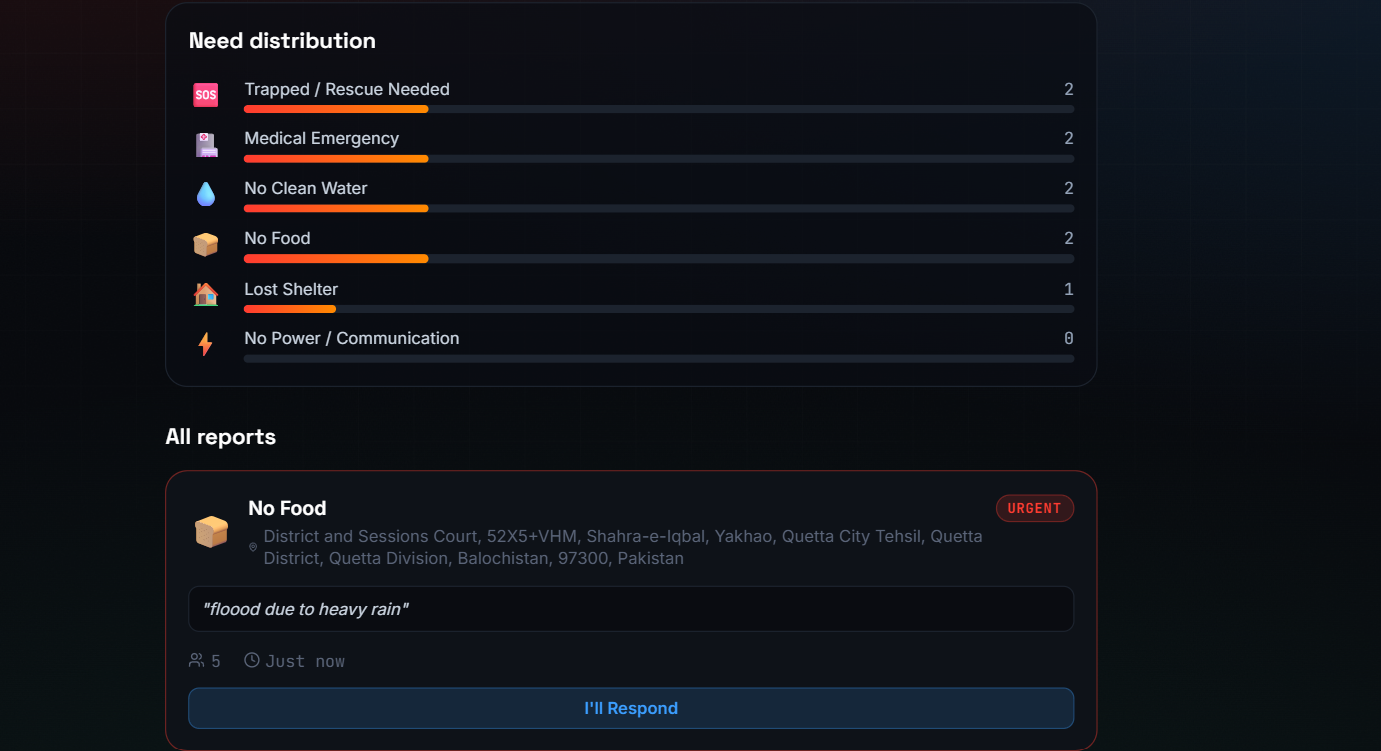Click the Lost Shelter progress bar

(x=659, y=309)
